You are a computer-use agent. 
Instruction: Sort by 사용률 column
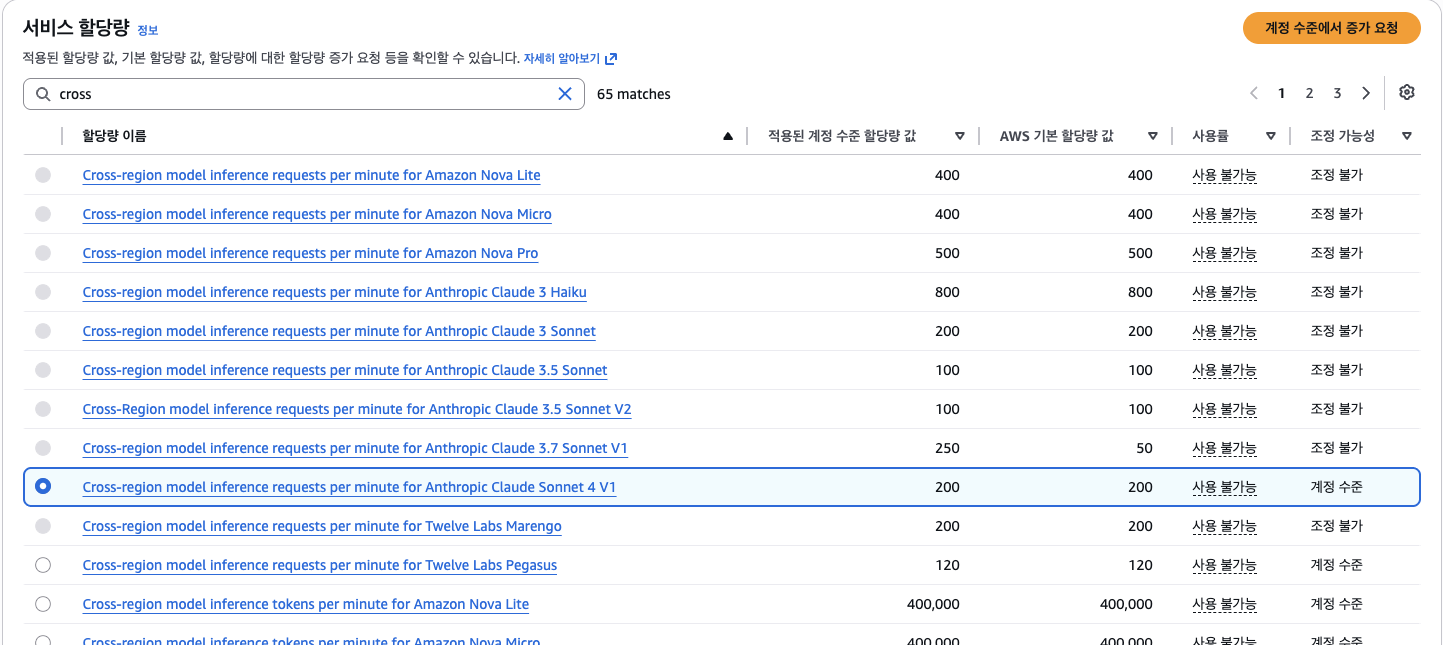pyautogui.click(x=1270, y=136)
